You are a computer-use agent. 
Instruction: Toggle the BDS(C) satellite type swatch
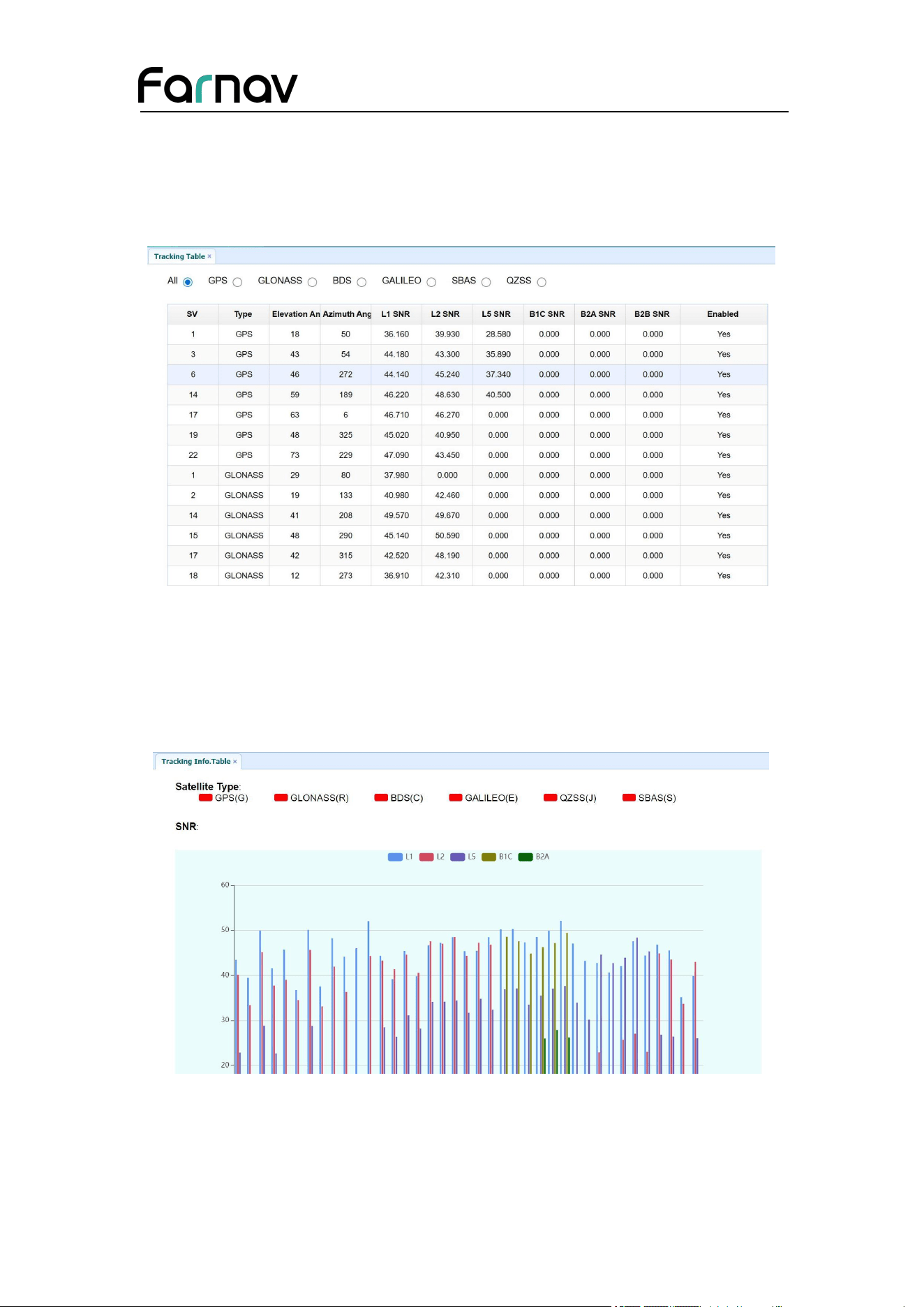pyautogui.click(x=381, y=797)
